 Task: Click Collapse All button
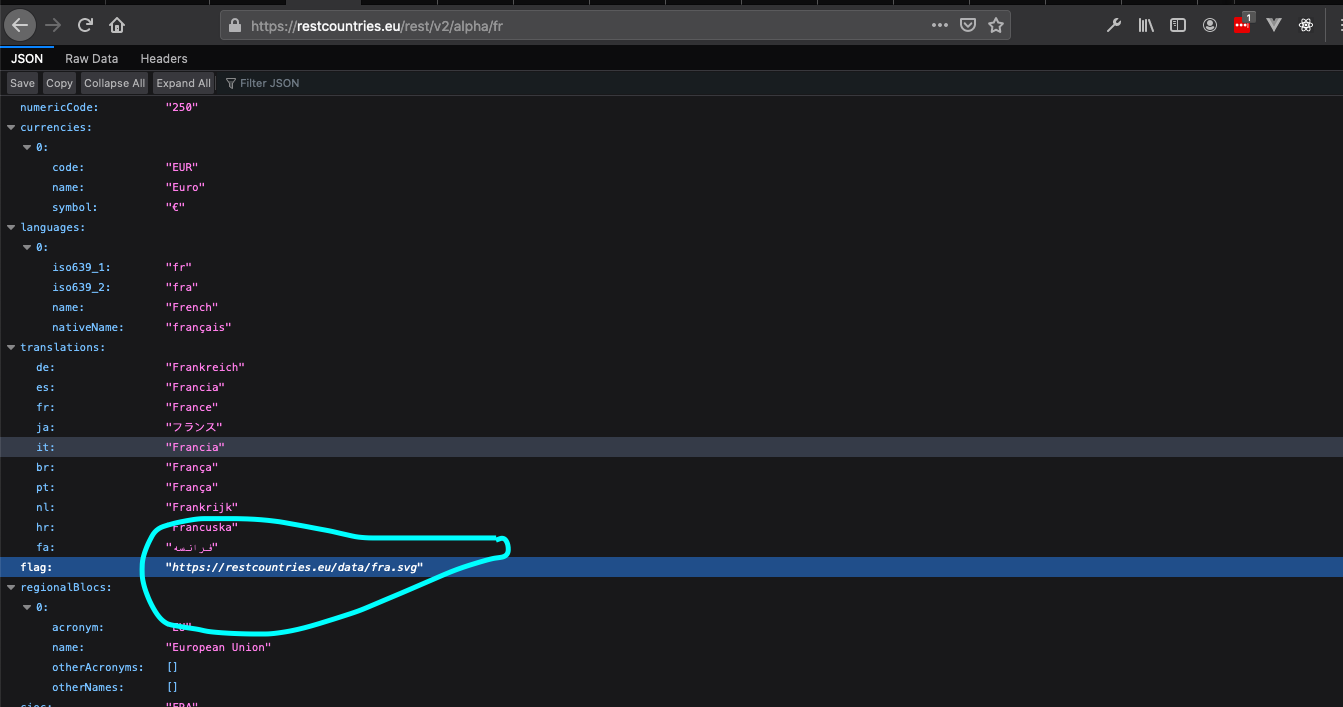pyautogui.click(x=114, y=83)
